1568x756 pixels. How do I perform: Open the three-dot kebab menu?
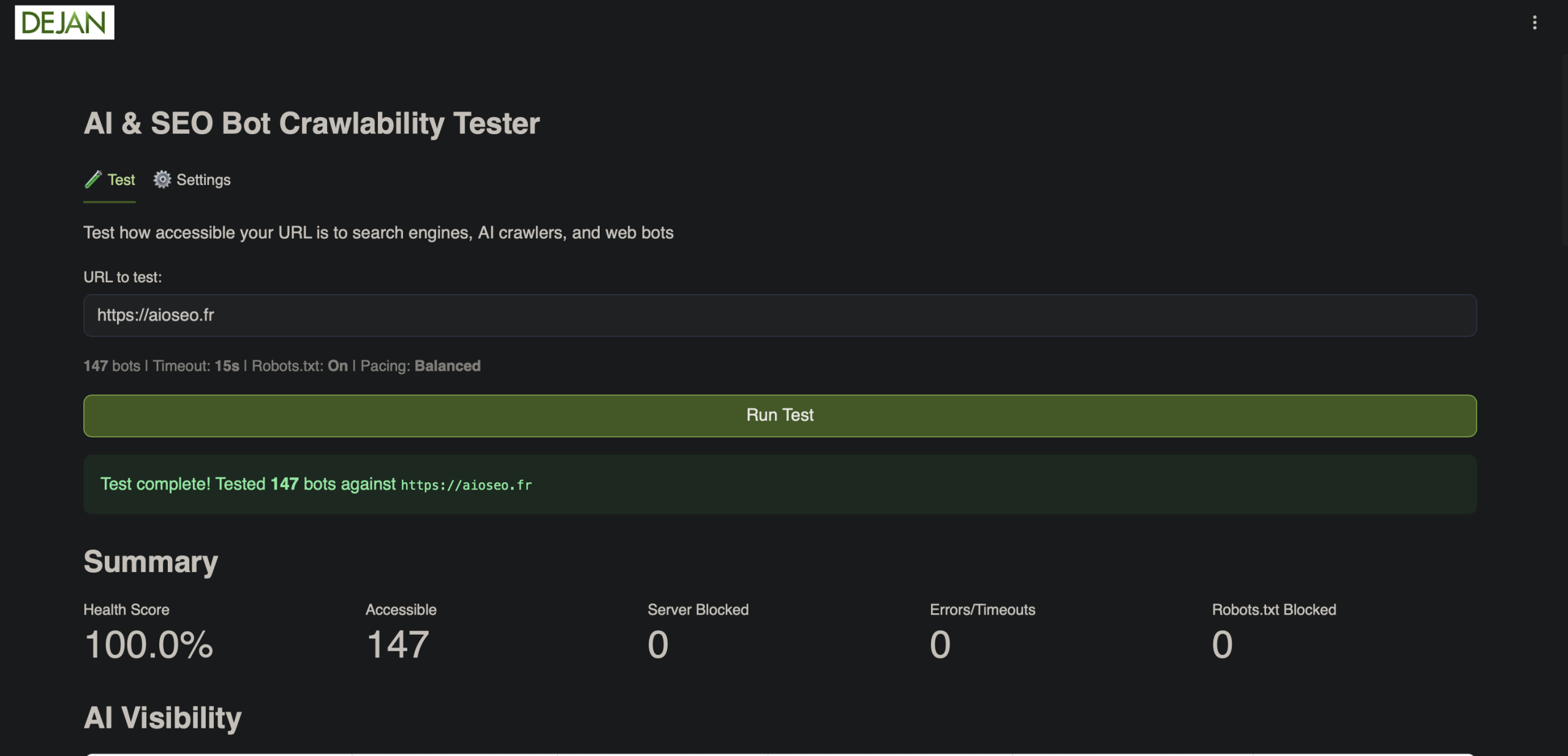tap(1534, 23)
